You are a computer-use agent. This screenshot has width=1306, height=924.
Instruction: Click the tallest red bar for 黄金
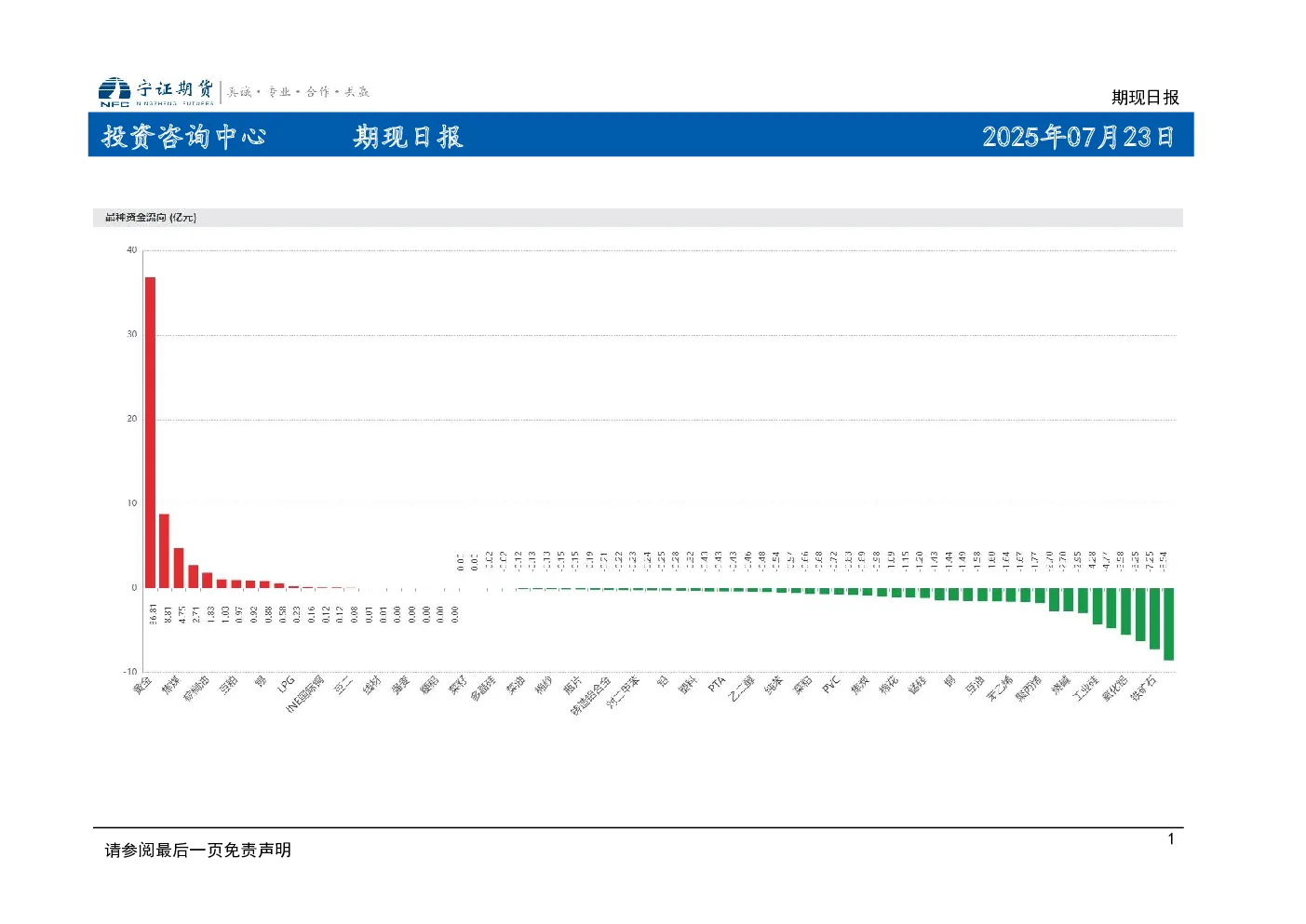point(150,433)
